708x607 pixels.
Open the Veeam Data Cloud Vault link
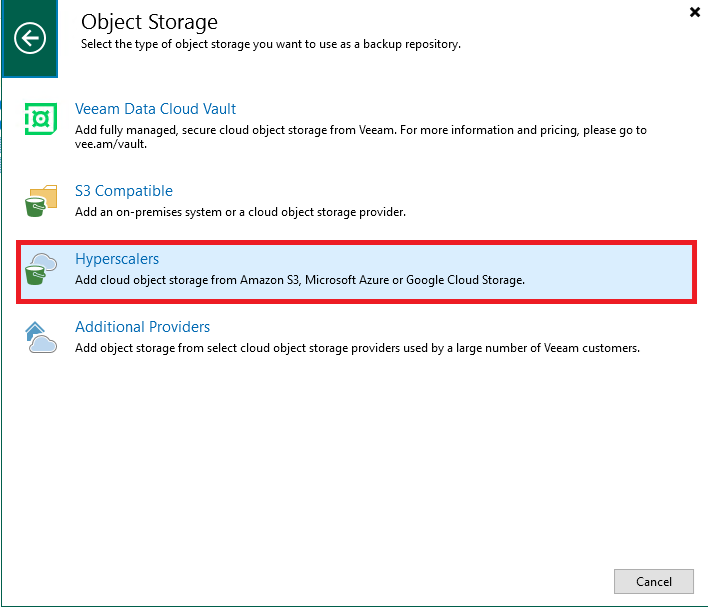[x=155, y=109]
